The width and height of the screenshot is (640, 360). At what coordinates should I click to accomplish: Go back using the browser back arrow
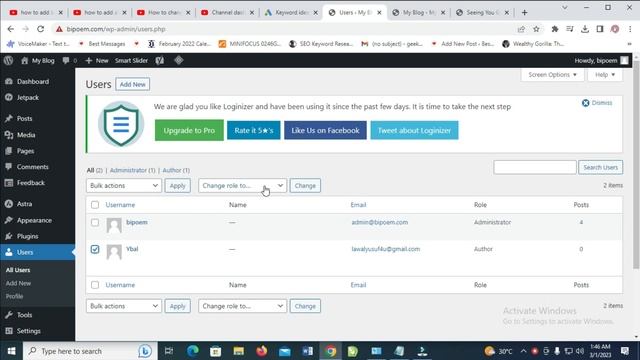(x=11, y=29)
